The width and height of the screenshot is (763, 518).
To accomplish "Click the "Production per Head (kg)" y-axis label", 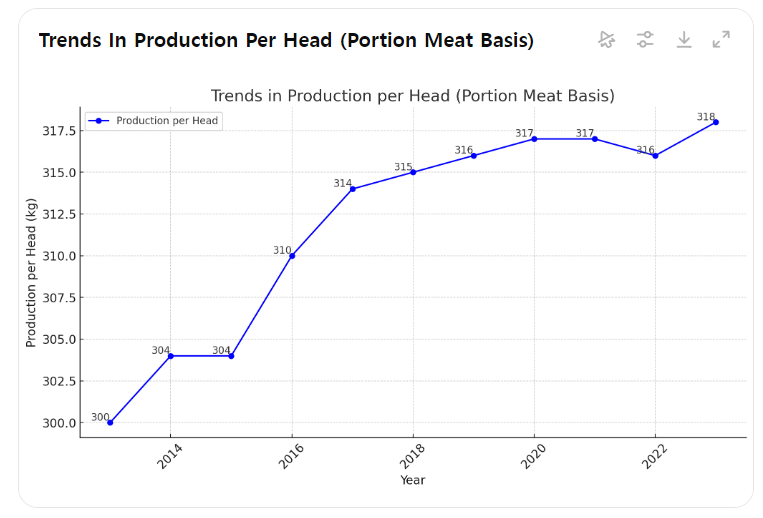I will pyautogui.click(x=31, y=272).
